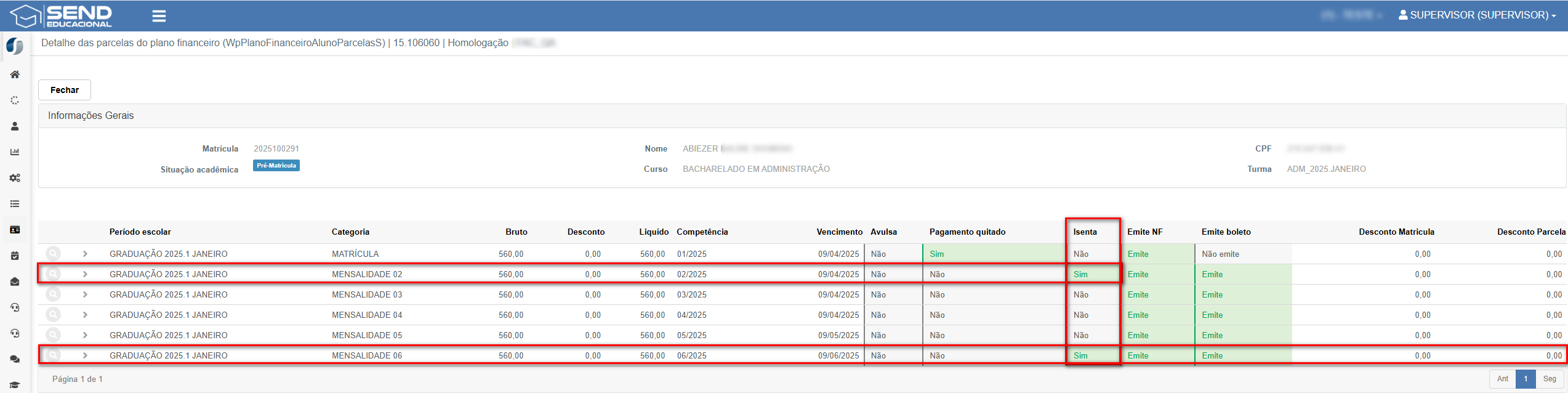Click the turma ADM_2025.JANEIRO value
The height and width of the screenshot is (393, 1568).
click(1326, 169)
